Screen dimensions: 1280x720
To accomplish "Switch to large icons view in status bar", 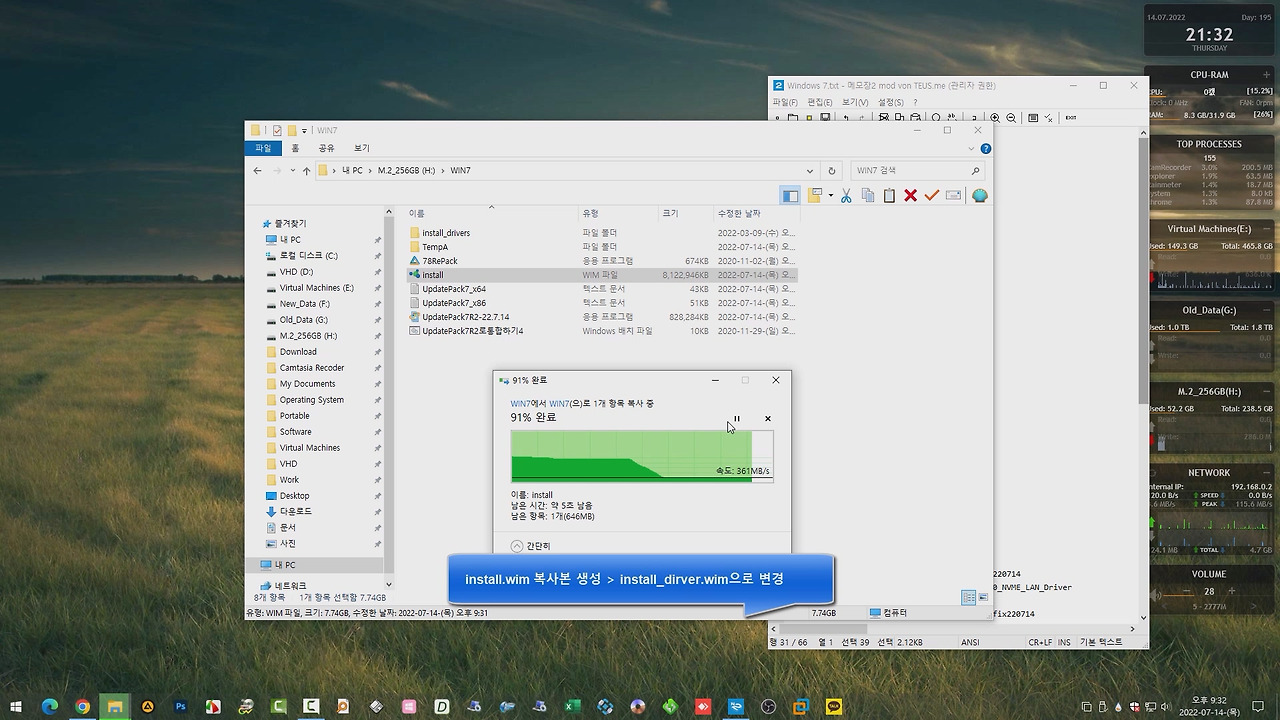I will pyautogui.click(x=983, y=598).
